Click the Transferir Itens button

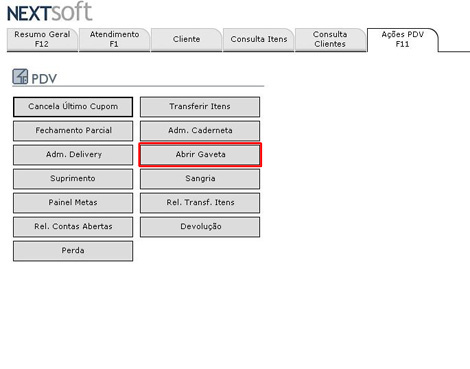(x=200, y=107)
